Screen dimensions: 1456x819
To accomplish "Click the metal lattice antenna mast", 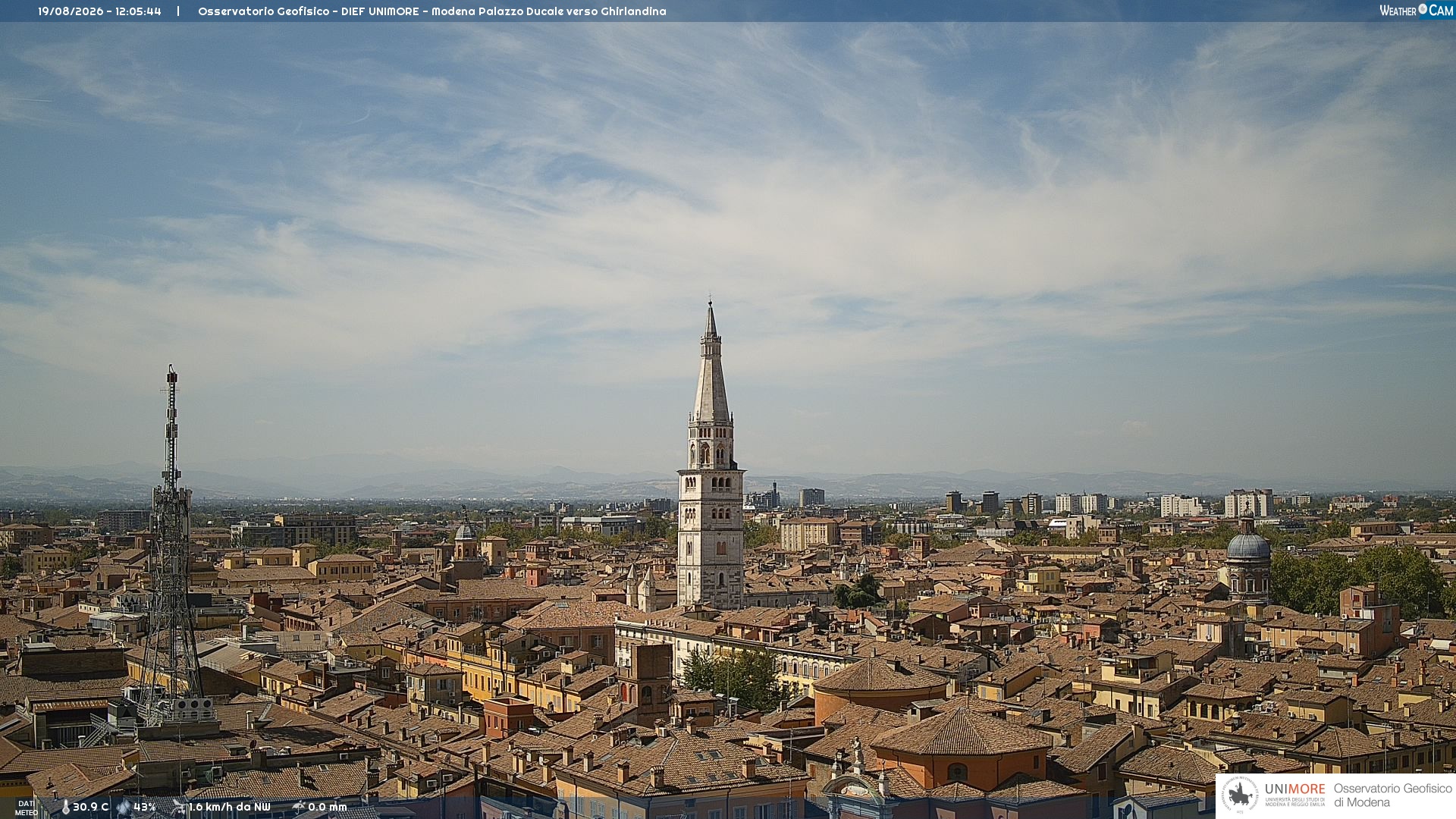I will click(170, 544).
